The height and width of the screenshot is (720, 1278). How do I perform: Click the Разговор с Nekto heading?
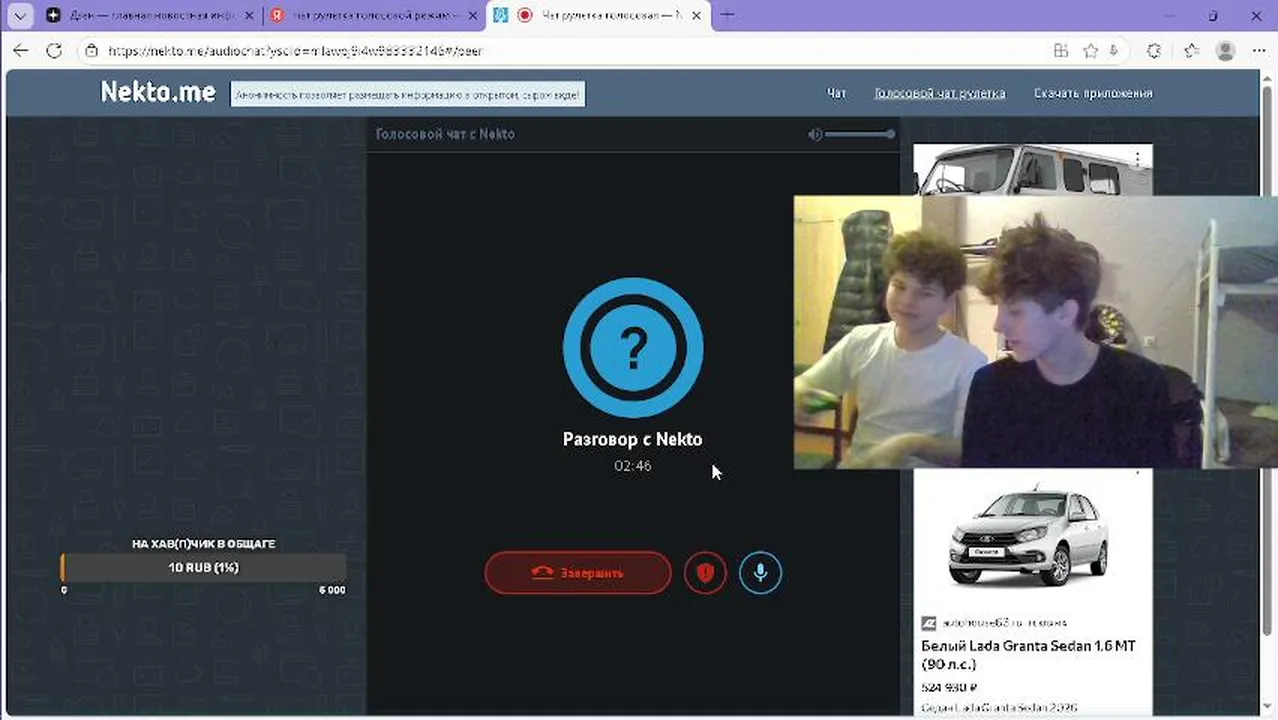[x=633, y=439]
